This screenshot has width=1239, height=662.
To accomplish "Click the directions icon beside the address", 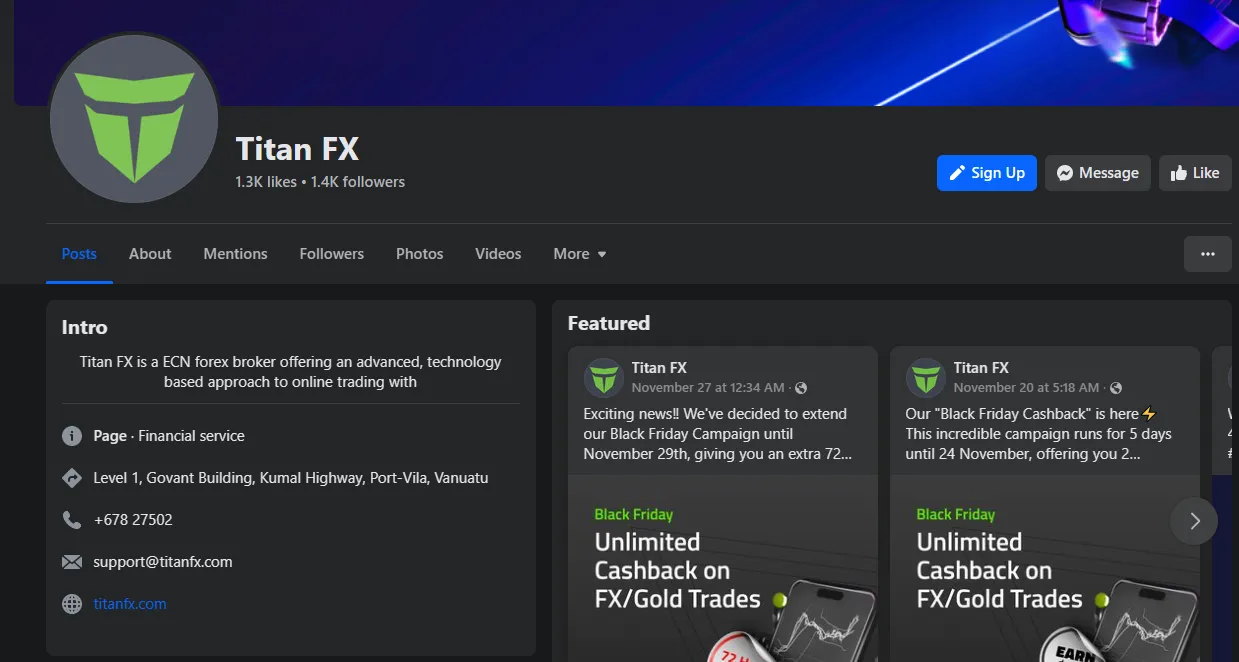I will point(72,478).
